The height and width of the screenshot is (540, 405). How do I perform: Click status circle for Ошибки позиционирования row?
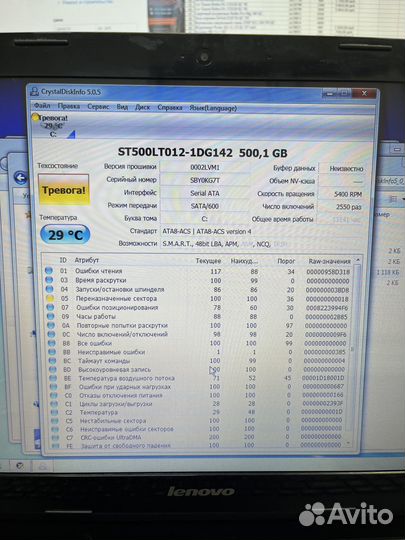pos(51,307)
